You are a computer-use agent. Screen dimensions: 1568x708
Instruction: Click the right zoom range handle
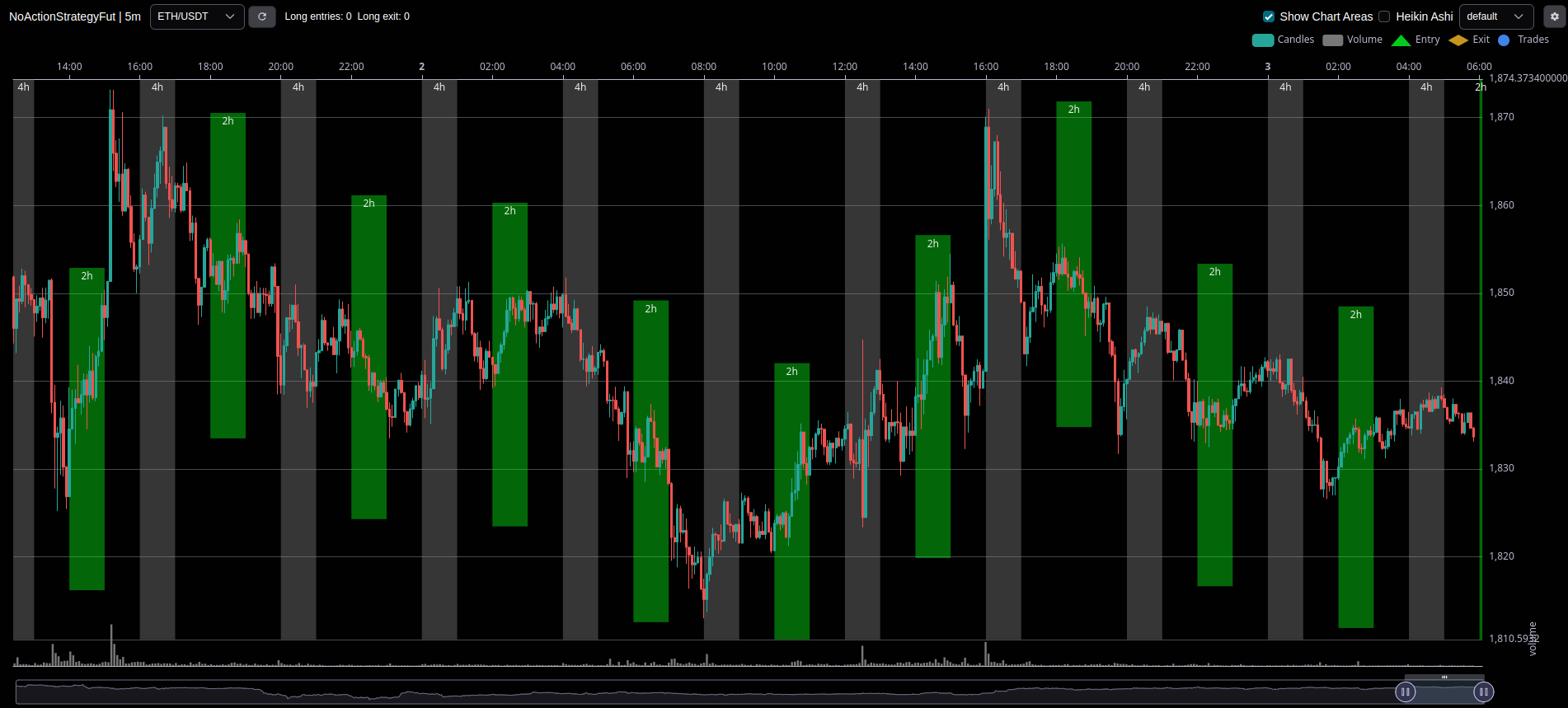pyautogui.click(x=1483, y=692)
